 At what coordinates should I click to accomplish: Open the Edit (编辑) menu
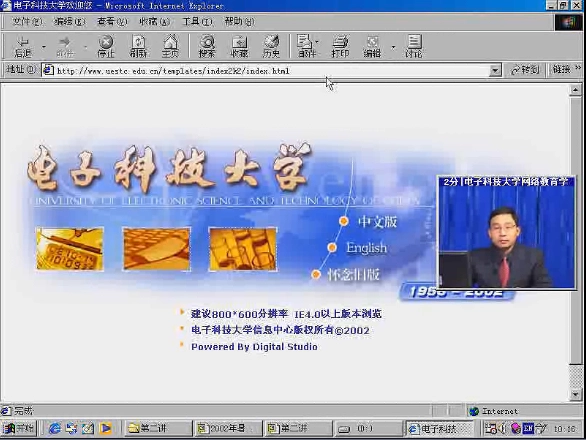click(x=70, y=22)
